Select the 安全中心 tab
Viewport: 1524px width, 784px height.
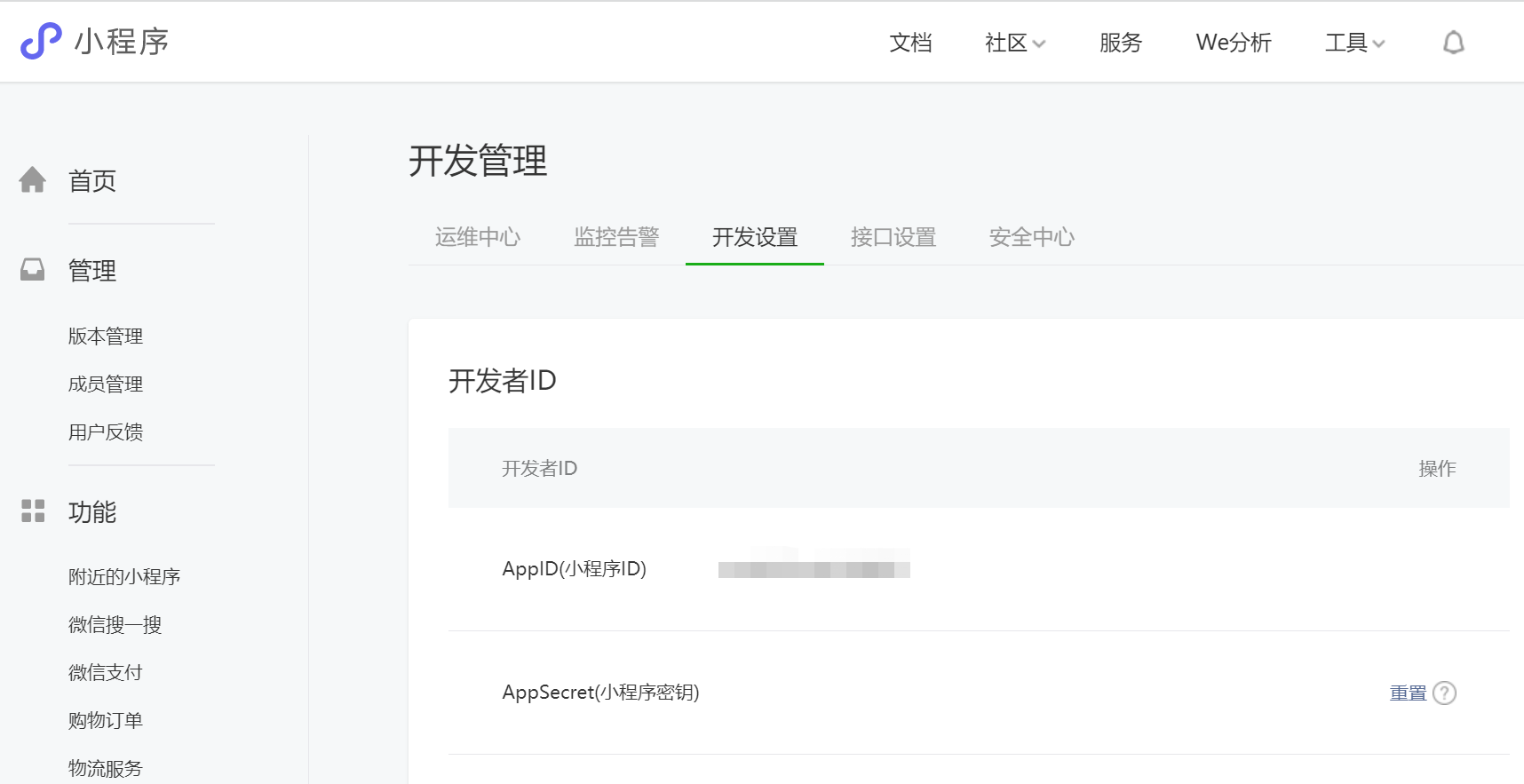(1032, 237)
